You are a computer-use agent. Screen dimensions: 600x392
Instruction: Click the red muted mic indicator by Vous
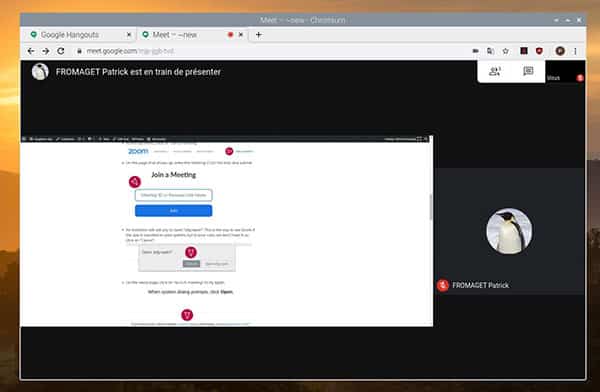[580, 78]
